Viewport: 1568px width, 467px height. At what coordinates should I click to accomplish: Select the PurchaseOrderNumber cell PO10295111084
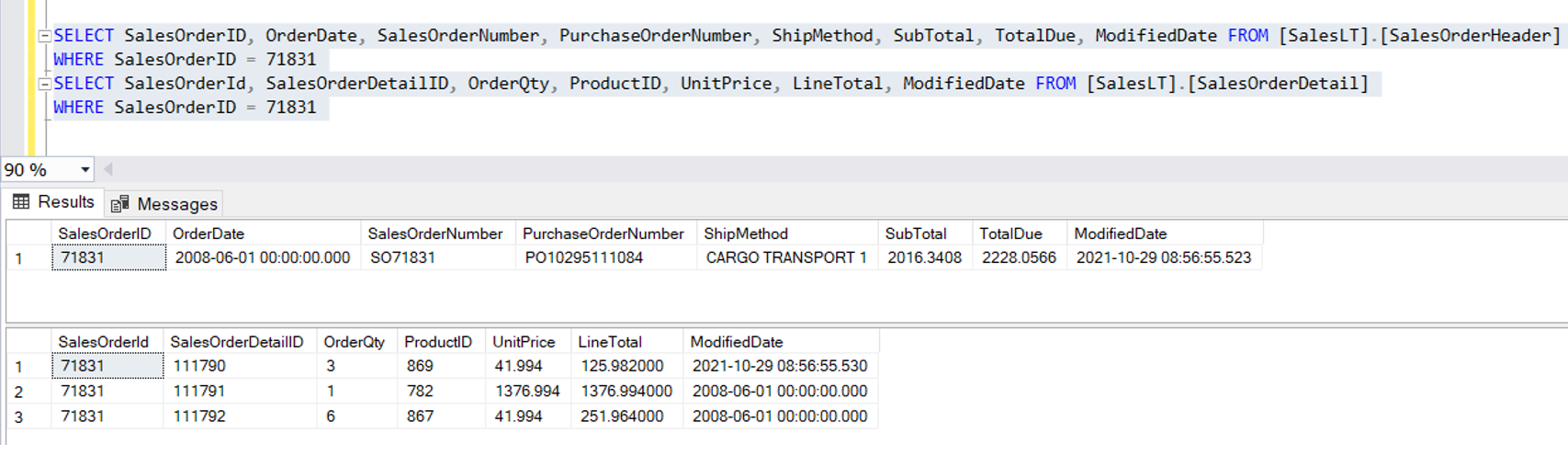coord(584,257)
